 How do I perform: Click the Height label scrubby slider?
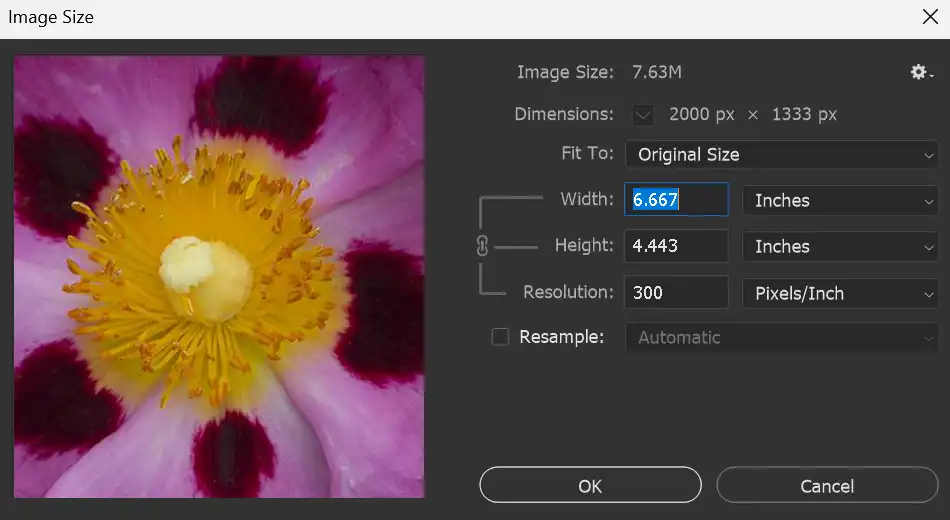tap(583, 245)
